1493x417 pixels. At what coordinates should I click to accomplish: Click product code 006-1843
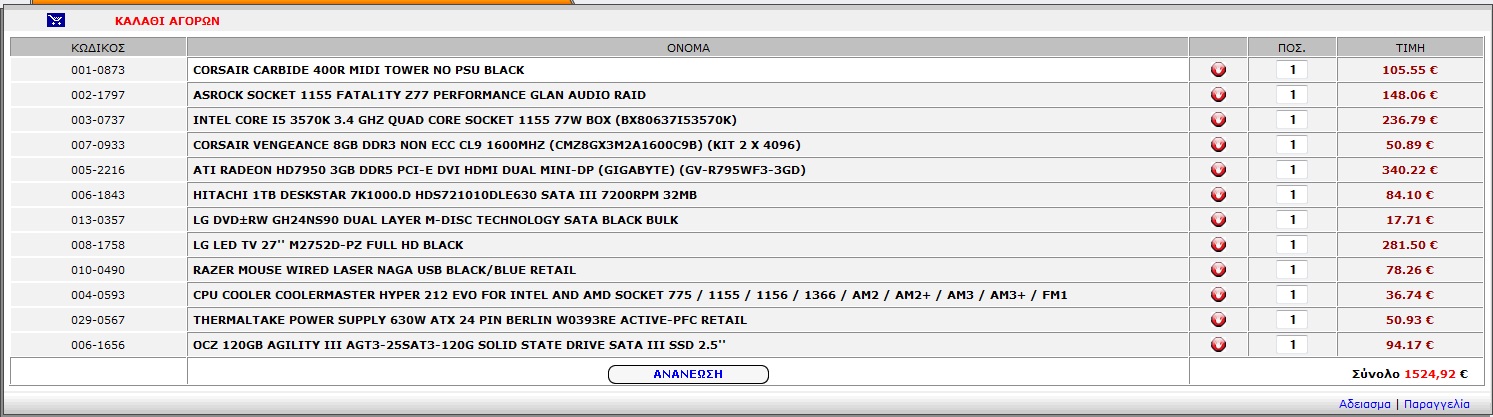pos(98,195)
